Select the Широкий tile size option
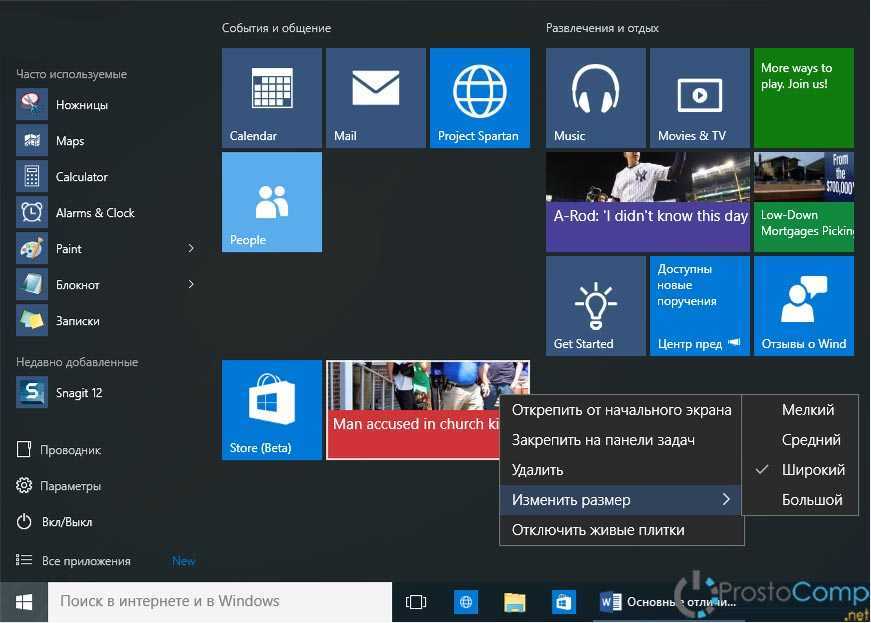The height and width of the screenshot is (623, 871). (812, 470)
